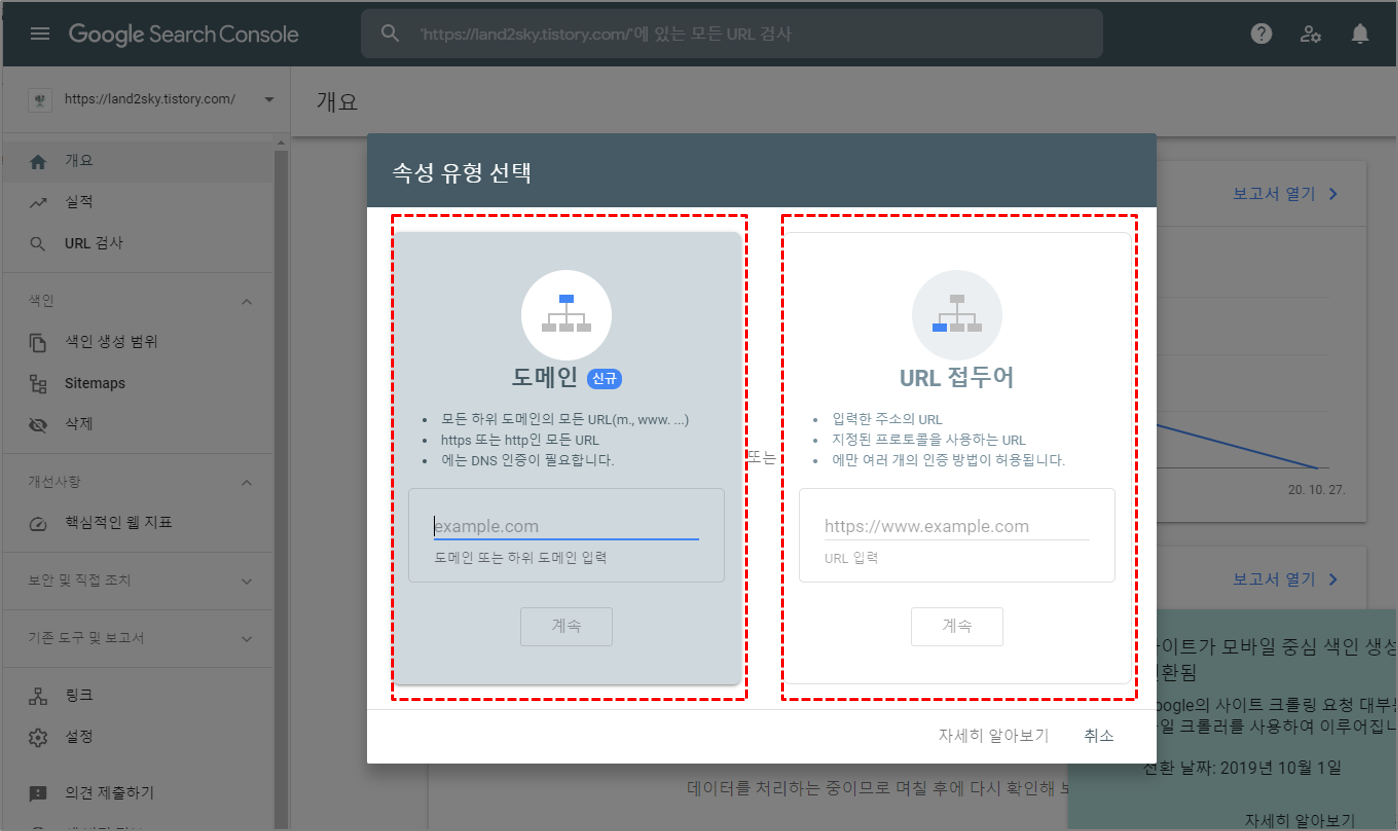
Task: Click 계속 under the 도메인 card
Action: tap(566, 626)
